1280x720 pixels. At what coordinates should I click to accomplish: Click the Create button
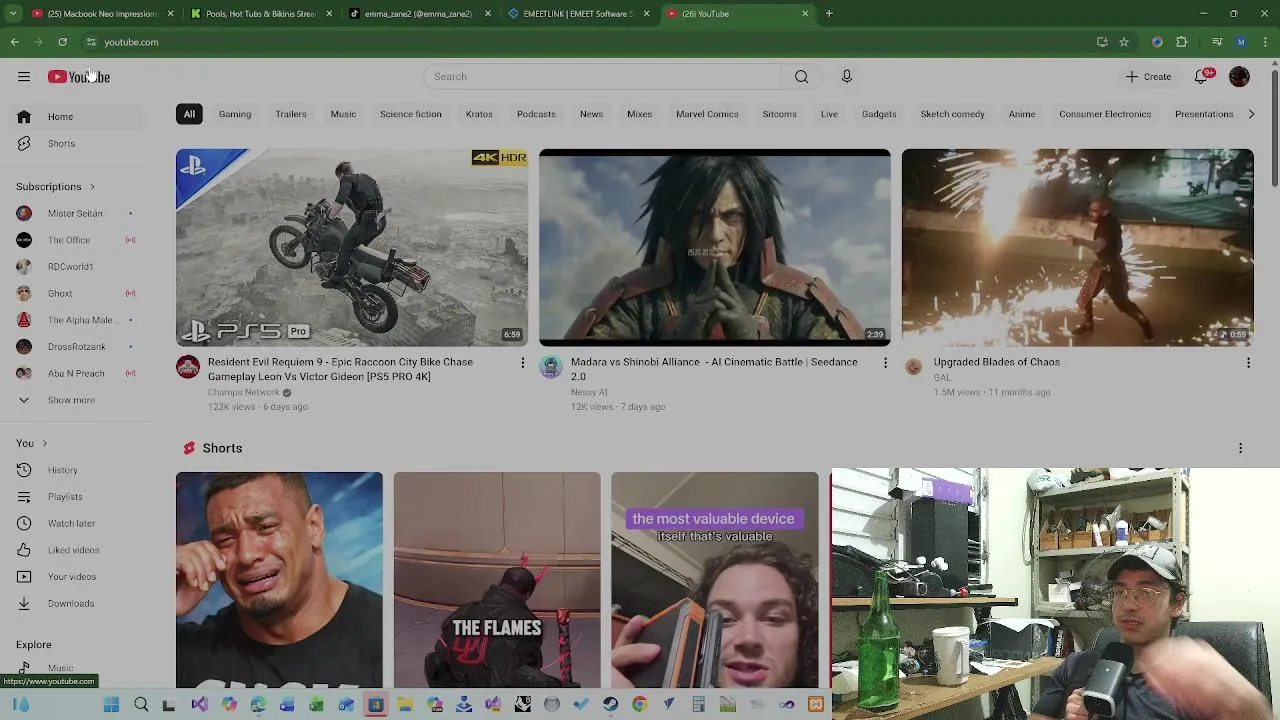tap(1148, 77)
